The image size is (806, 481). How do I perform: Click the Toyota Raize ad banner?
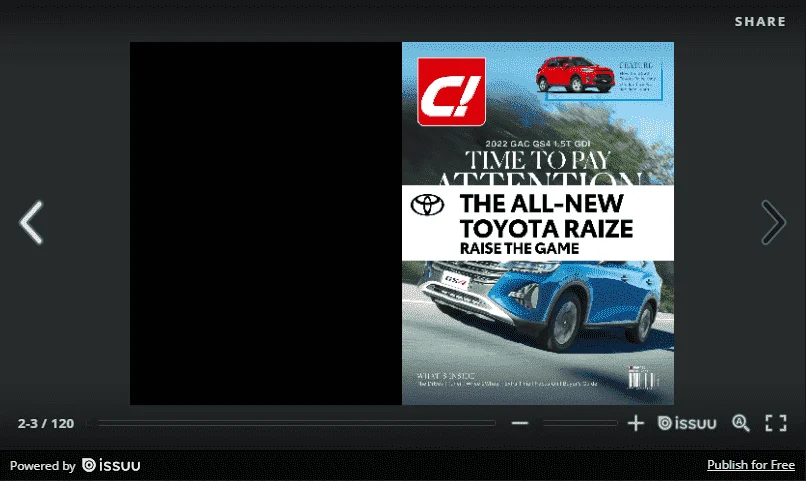click(x=538, y=223)
